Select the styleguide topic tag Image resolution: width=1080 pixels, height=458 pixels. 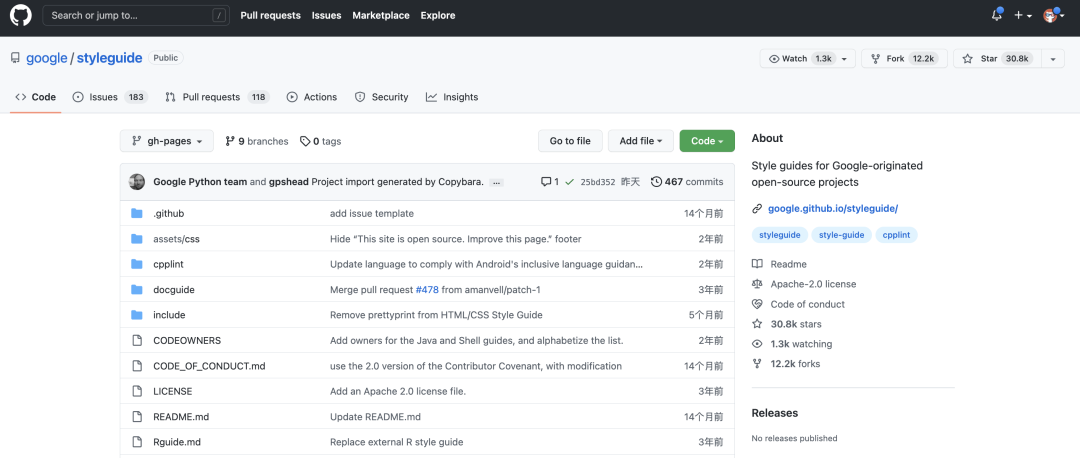pos(780,235)
